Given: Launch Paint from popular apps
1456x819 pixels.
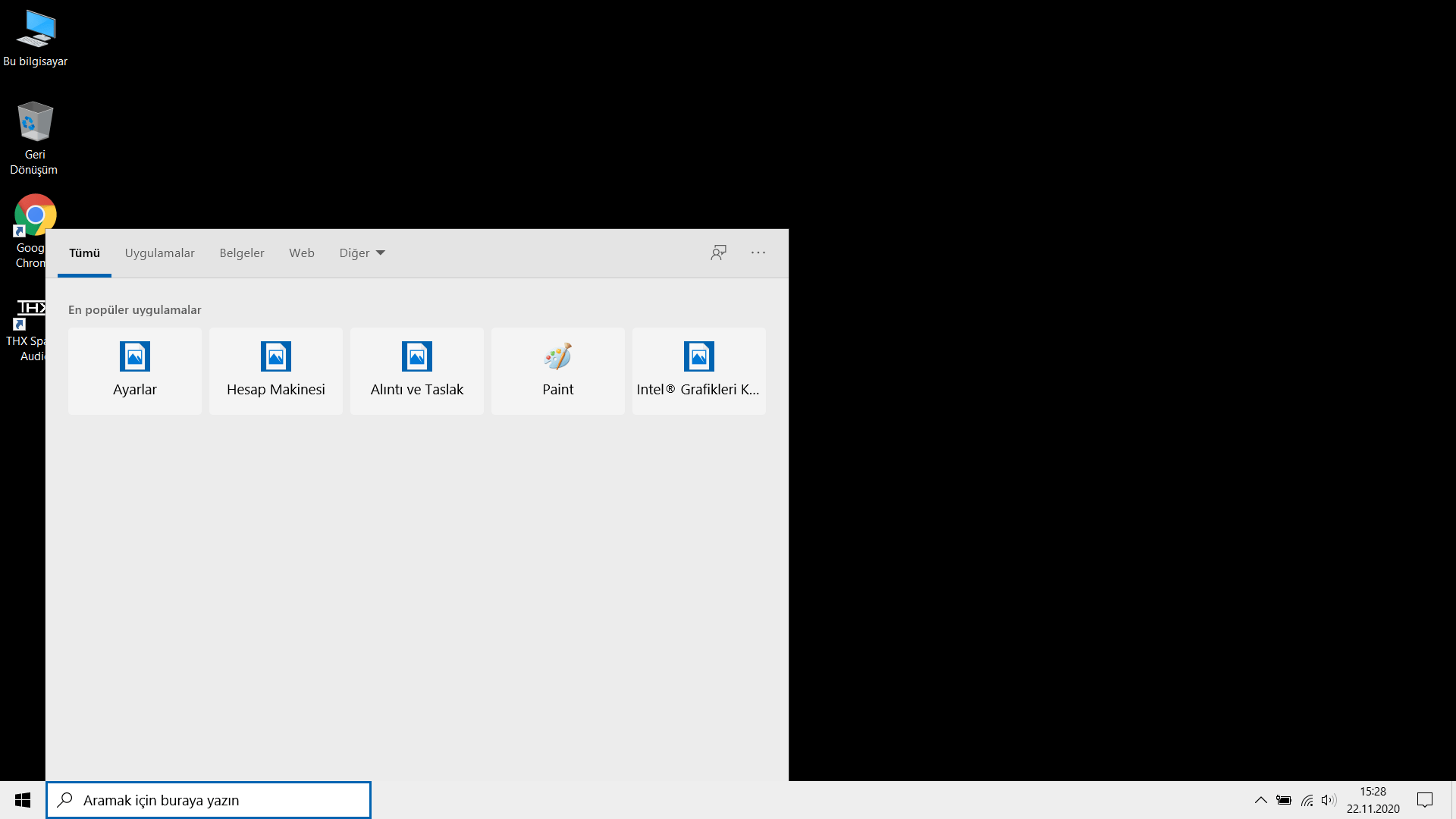Looking at the screenshot, I should pos(558,371).
